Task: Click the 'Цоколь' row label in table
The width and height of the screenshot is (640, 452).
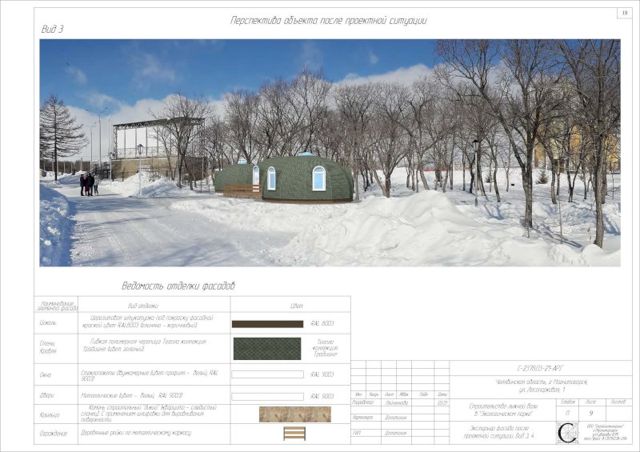Action: (48, 324)
